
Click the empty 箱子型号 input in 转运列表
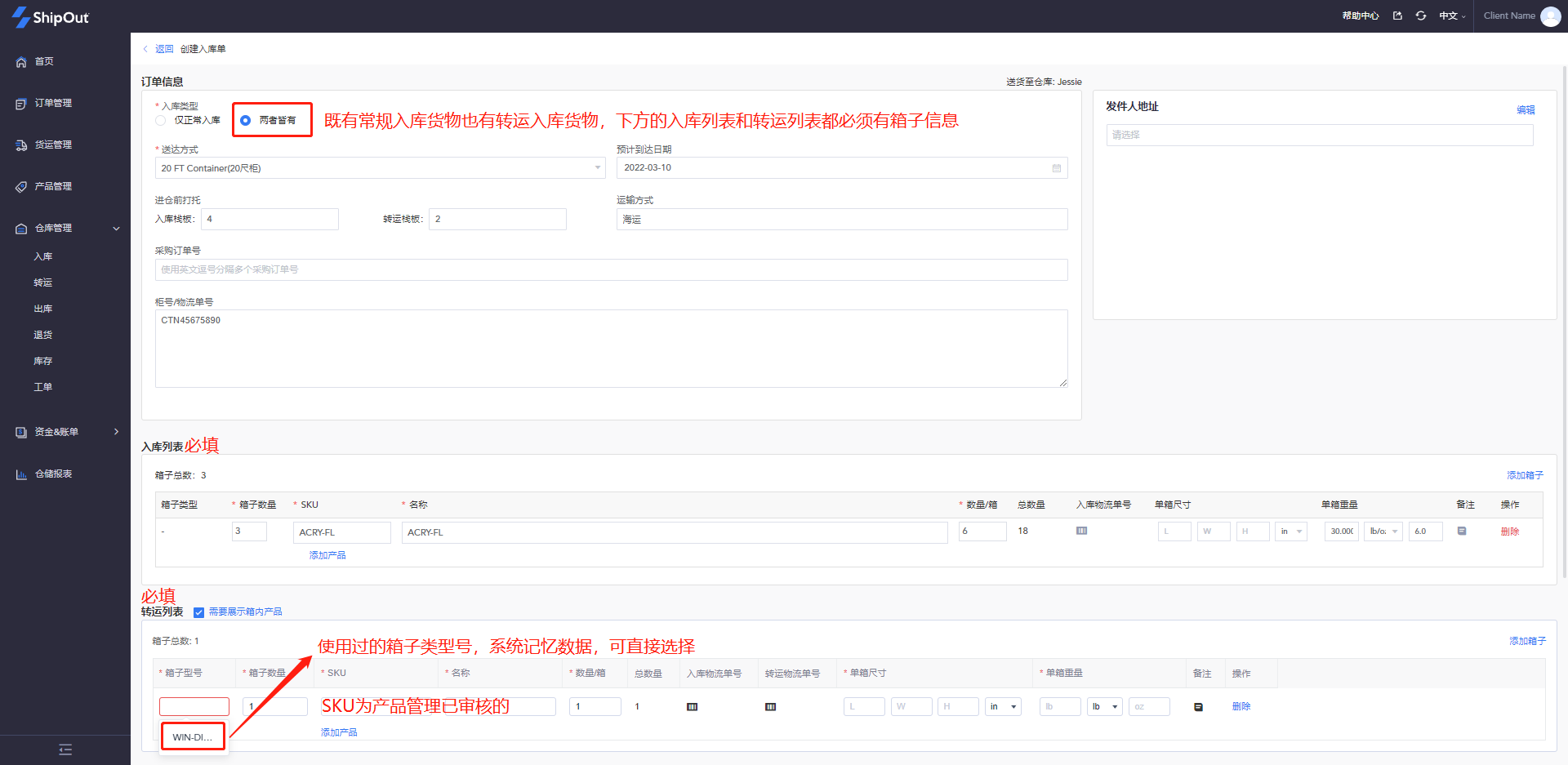click(194, 707)
